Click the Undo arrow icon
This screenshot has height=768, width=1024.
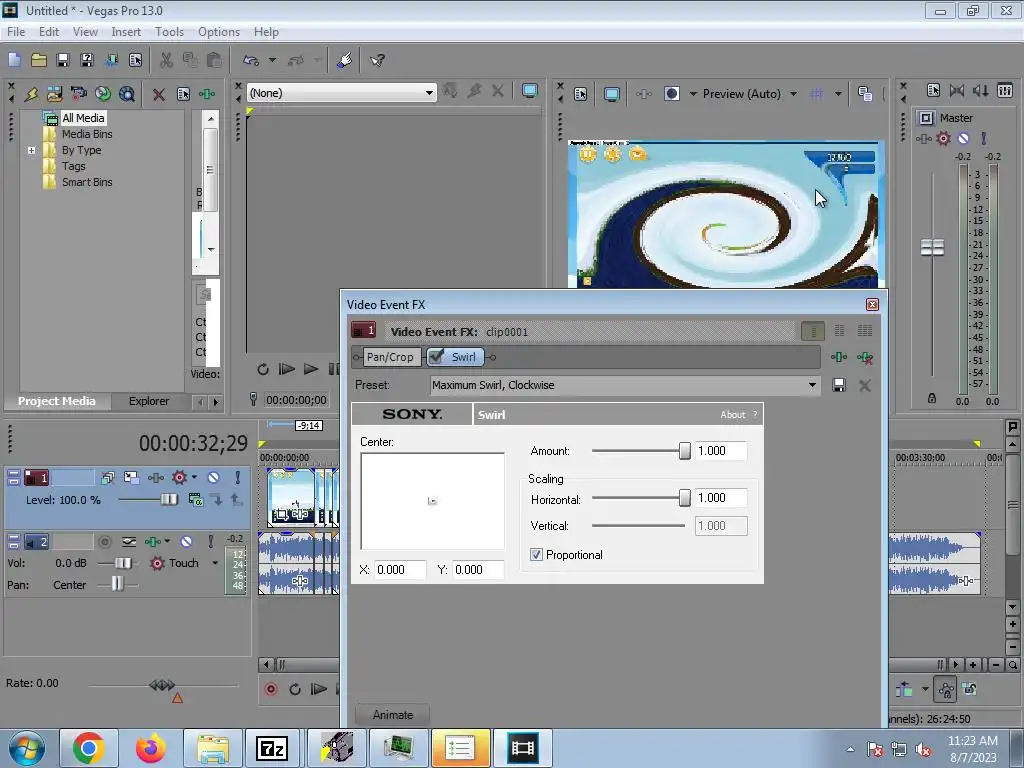click(x=251, y=60)
